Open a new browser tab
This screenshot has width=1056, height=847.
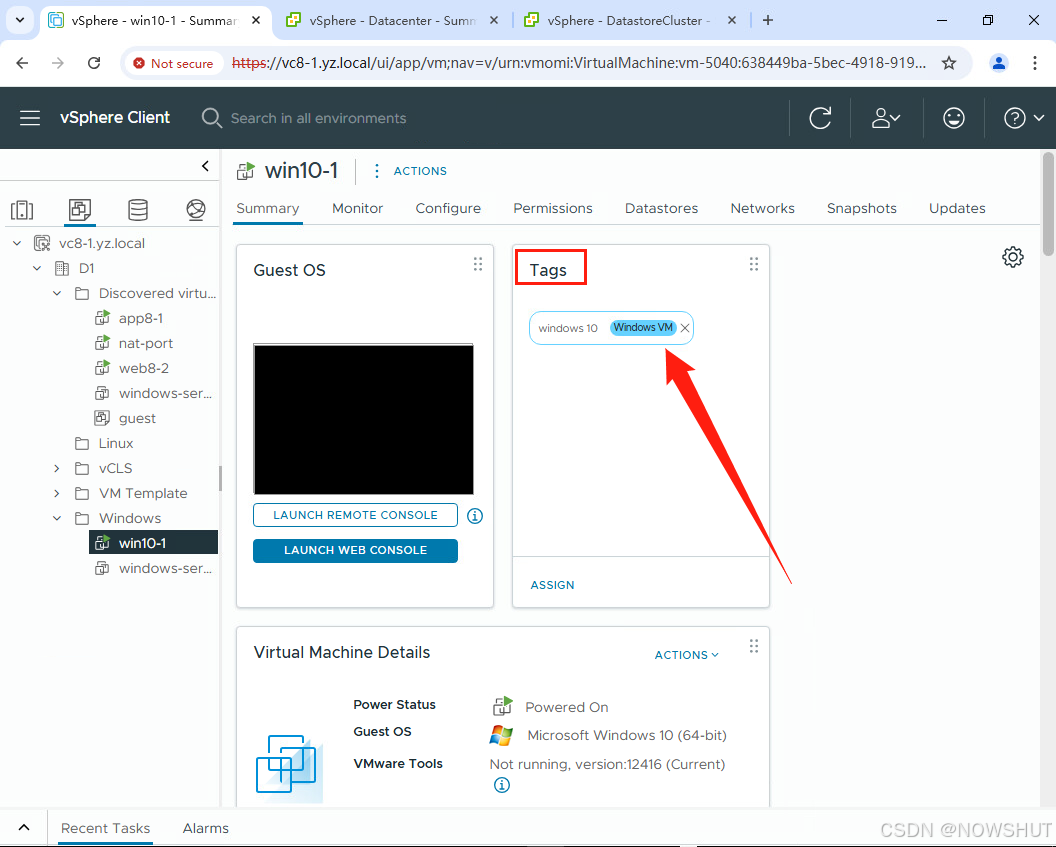(768, 20)
